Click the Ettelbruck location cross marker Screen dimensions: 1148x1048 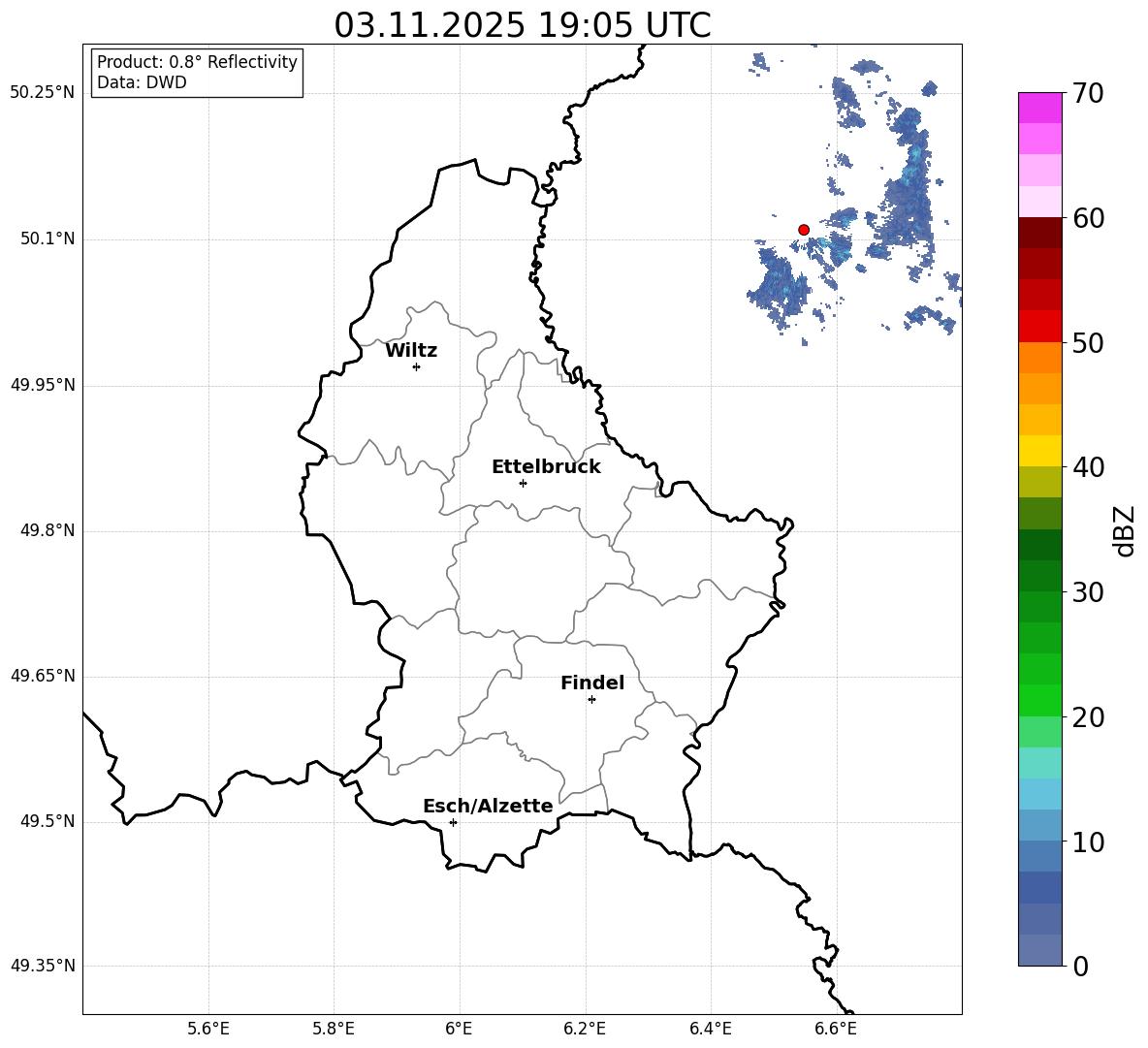(523, 483)
